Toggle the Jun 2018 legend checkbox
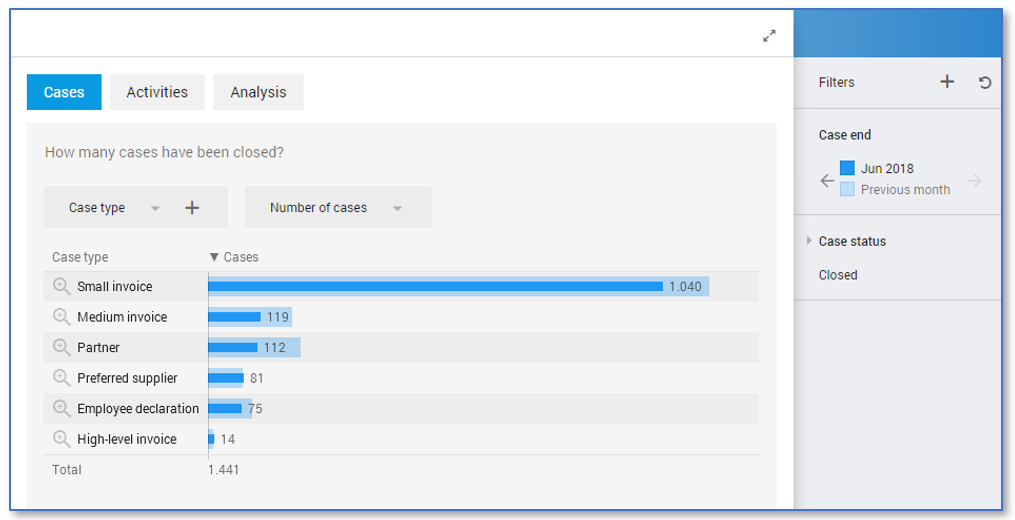Screen dimensions: 1015x520 pyautogui.click(x=847, y=169)
